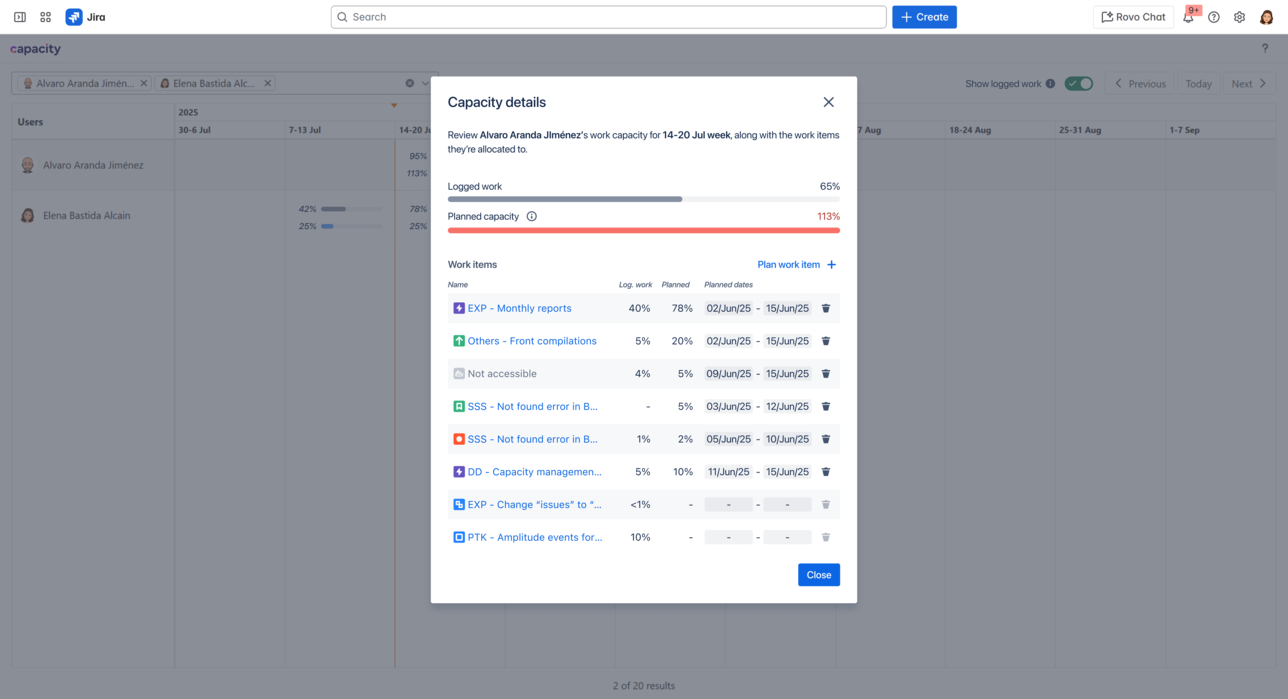The height and width of the screenshot is (699, 1288).
Task: Edit end date 15/Jun/25 of Front compilations
Action: (x=787, y=341)
